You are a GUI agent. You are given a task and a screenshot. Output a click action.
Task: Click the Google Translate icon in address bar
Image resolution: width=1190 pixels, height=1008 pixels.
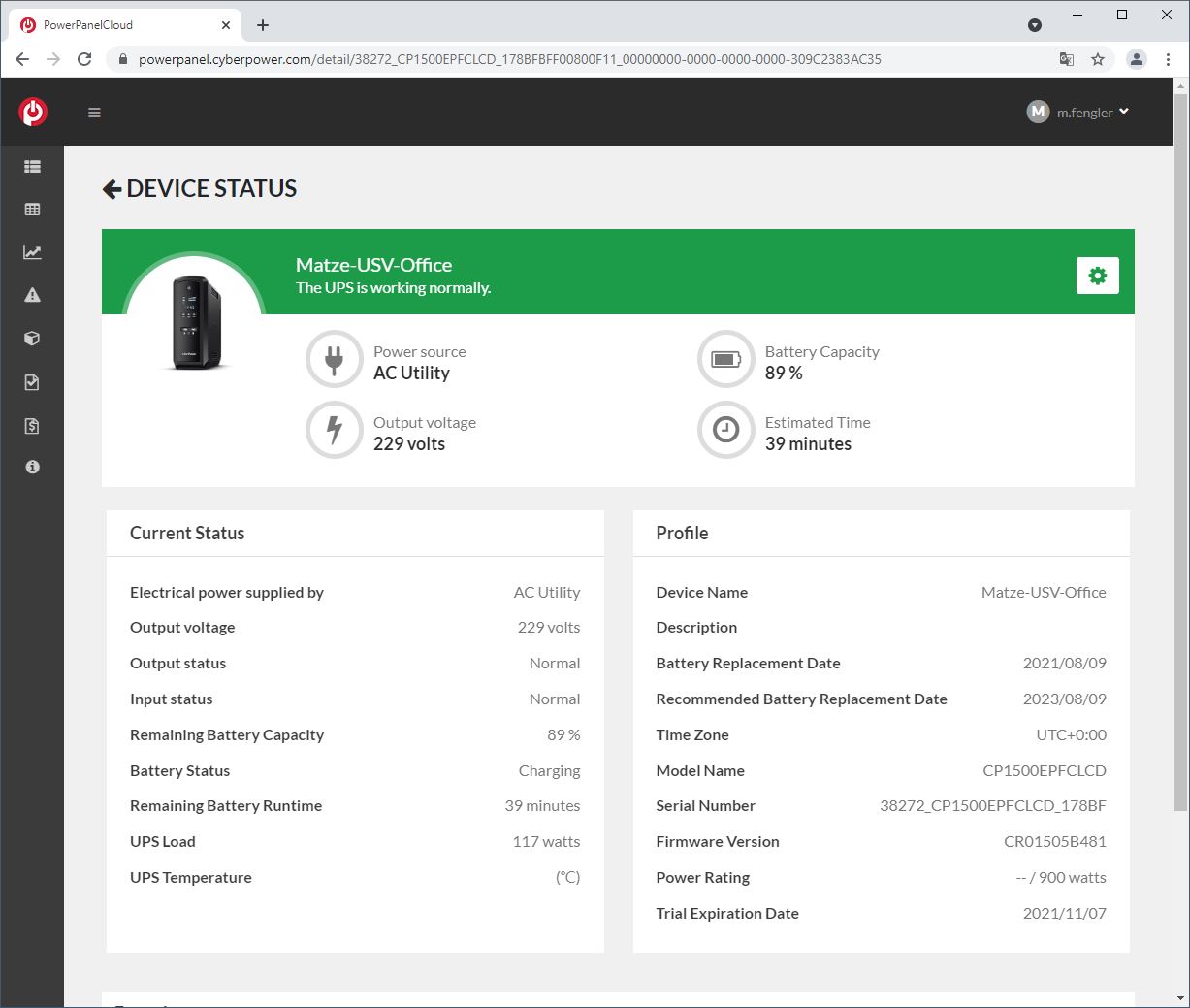coord(1067,59)
